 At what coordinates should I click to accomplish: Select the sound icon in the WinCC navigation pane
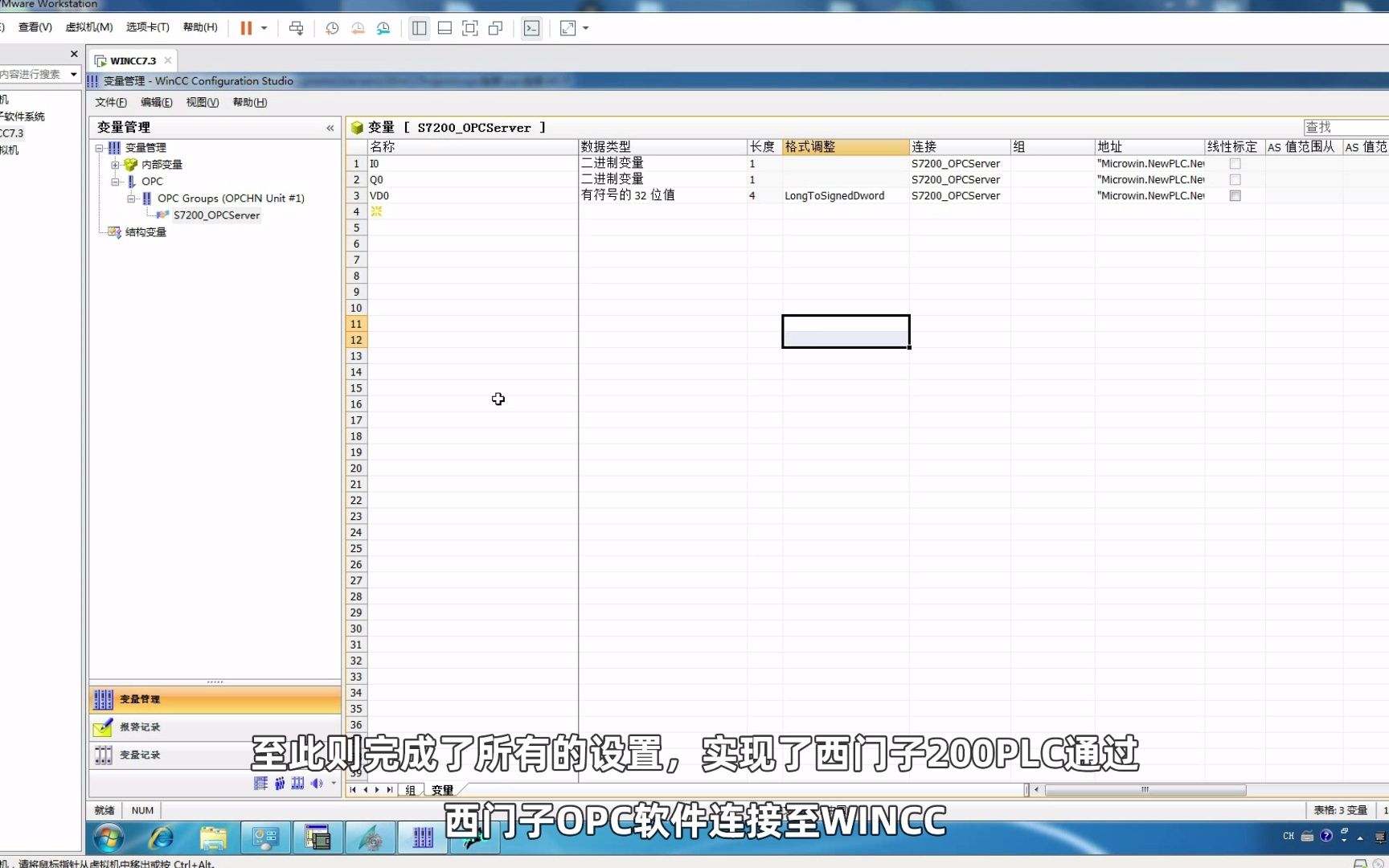(317, 784)
